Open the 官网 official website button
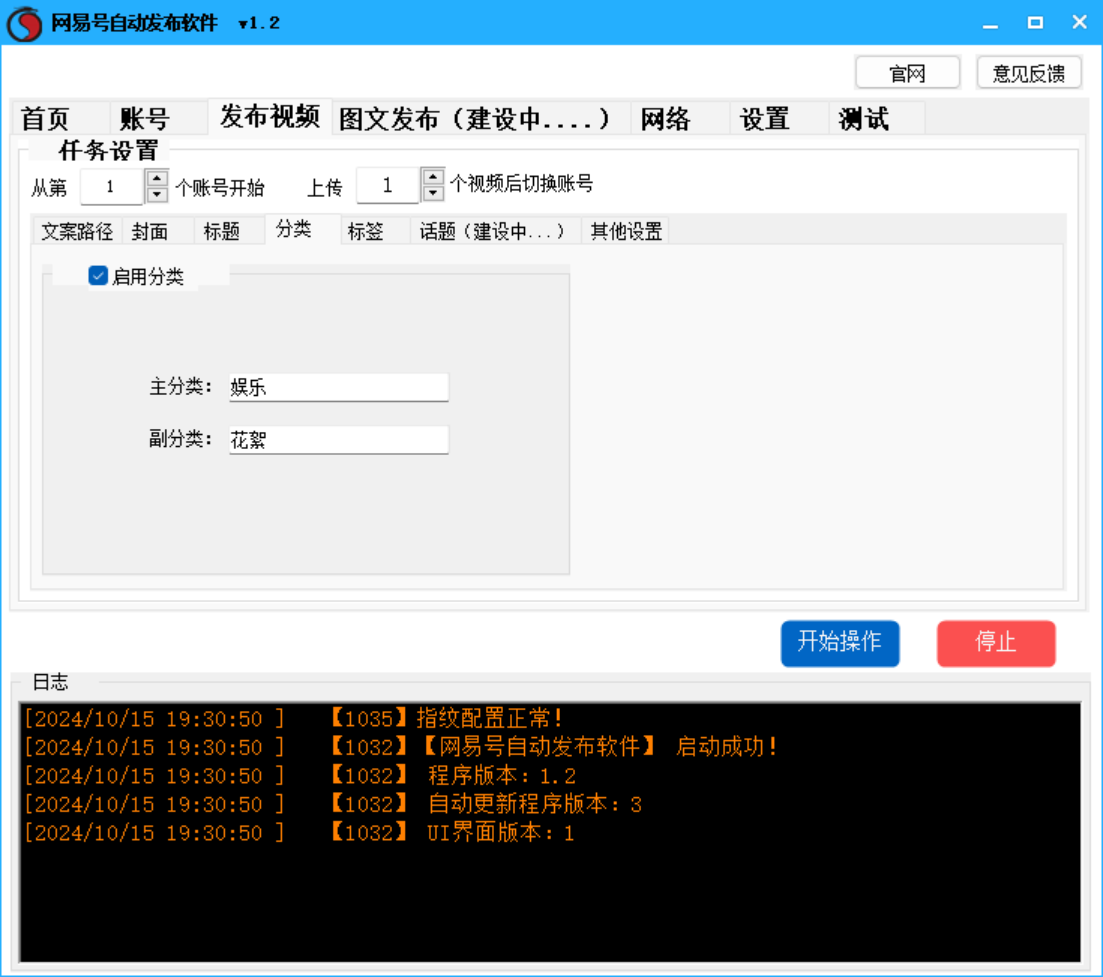Image resolution: width=1103 pixels, height=977 pixels. 907,73
